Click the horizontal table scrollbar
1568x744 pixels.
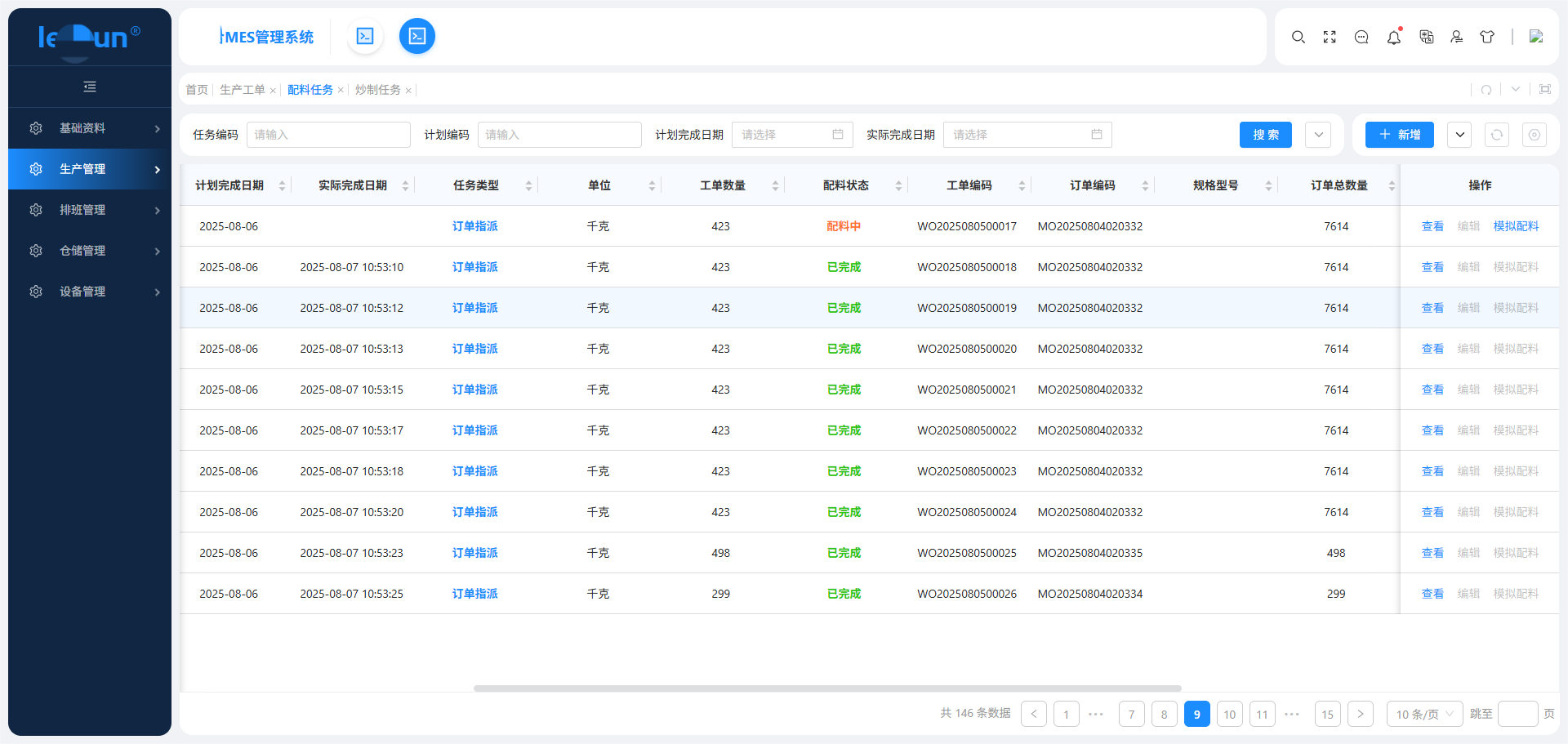coord(827,688)
